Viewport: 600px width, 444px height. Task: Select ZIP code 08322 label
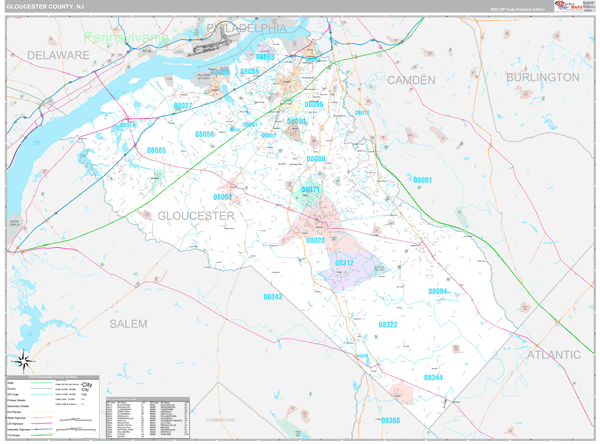pos(388,324)
